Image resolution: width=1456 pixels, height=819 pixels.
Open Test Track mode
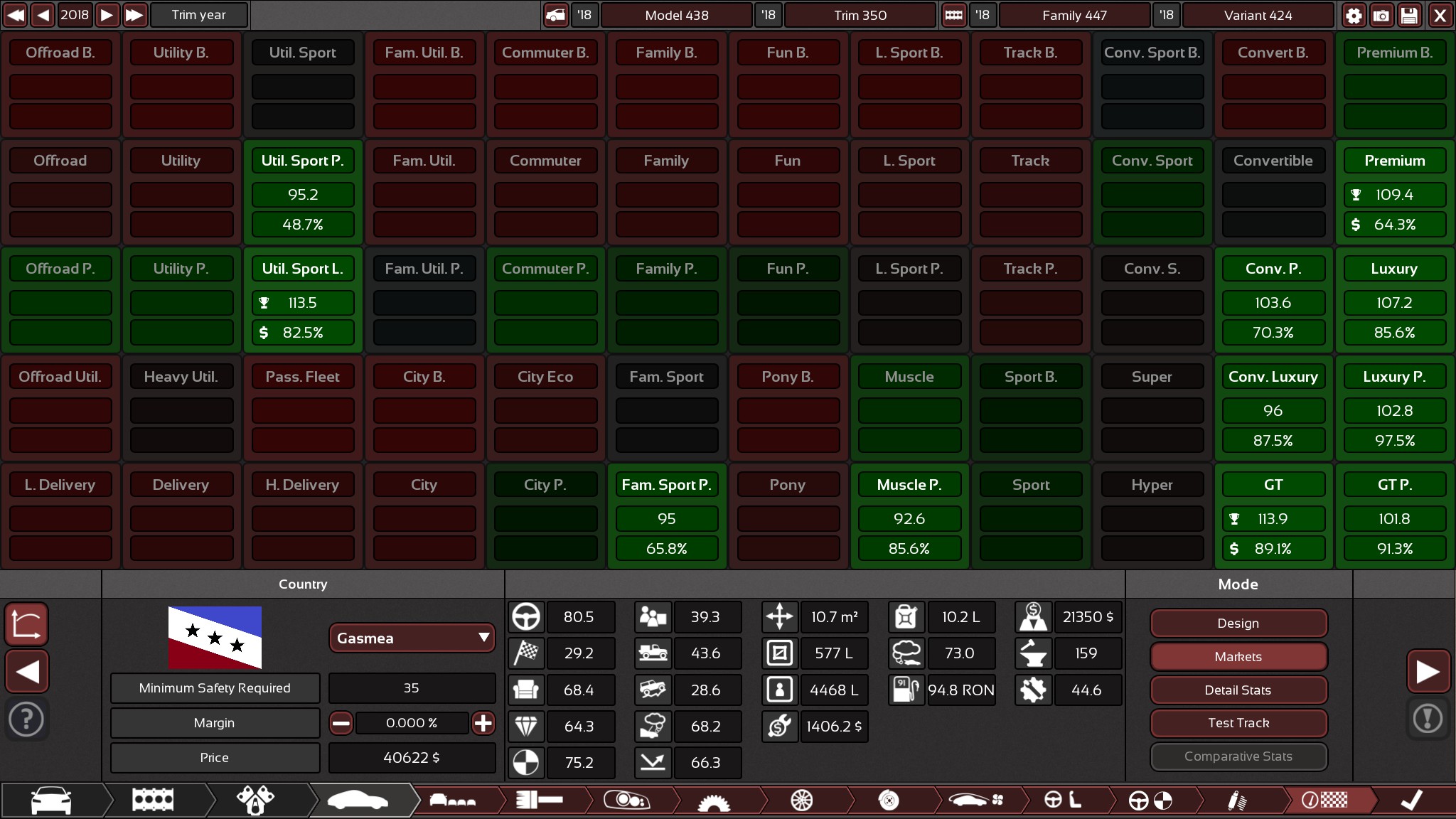pyautogui.click(x=1238, y=723)
